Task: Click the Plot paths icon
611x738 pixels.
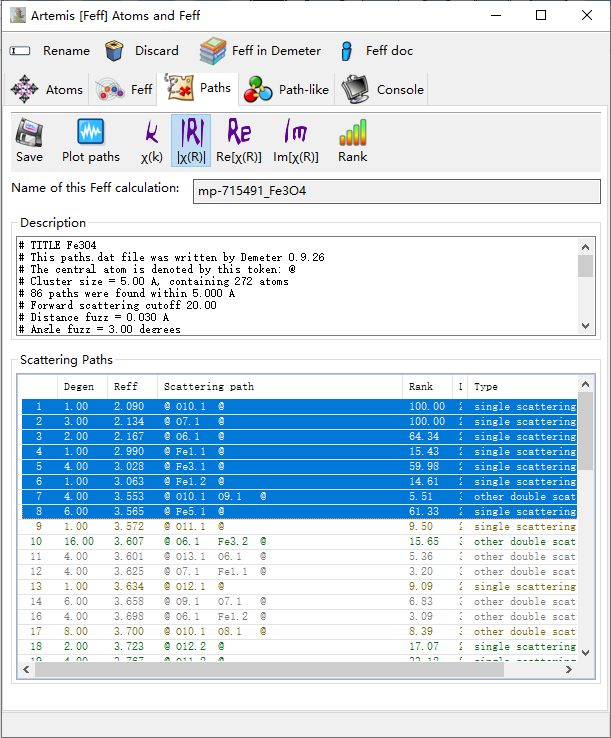Action: (x=90, y=140)
